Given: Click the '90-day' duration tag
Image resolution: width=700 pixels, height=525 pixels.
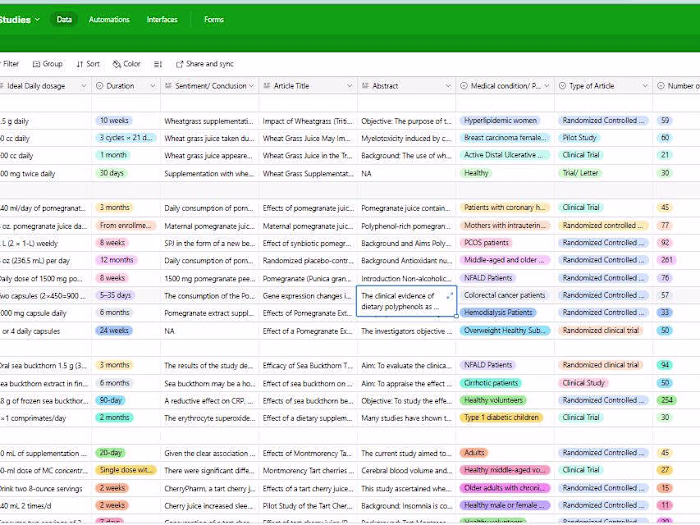Looking at the screenshot, I should click(x=110, y=400).
